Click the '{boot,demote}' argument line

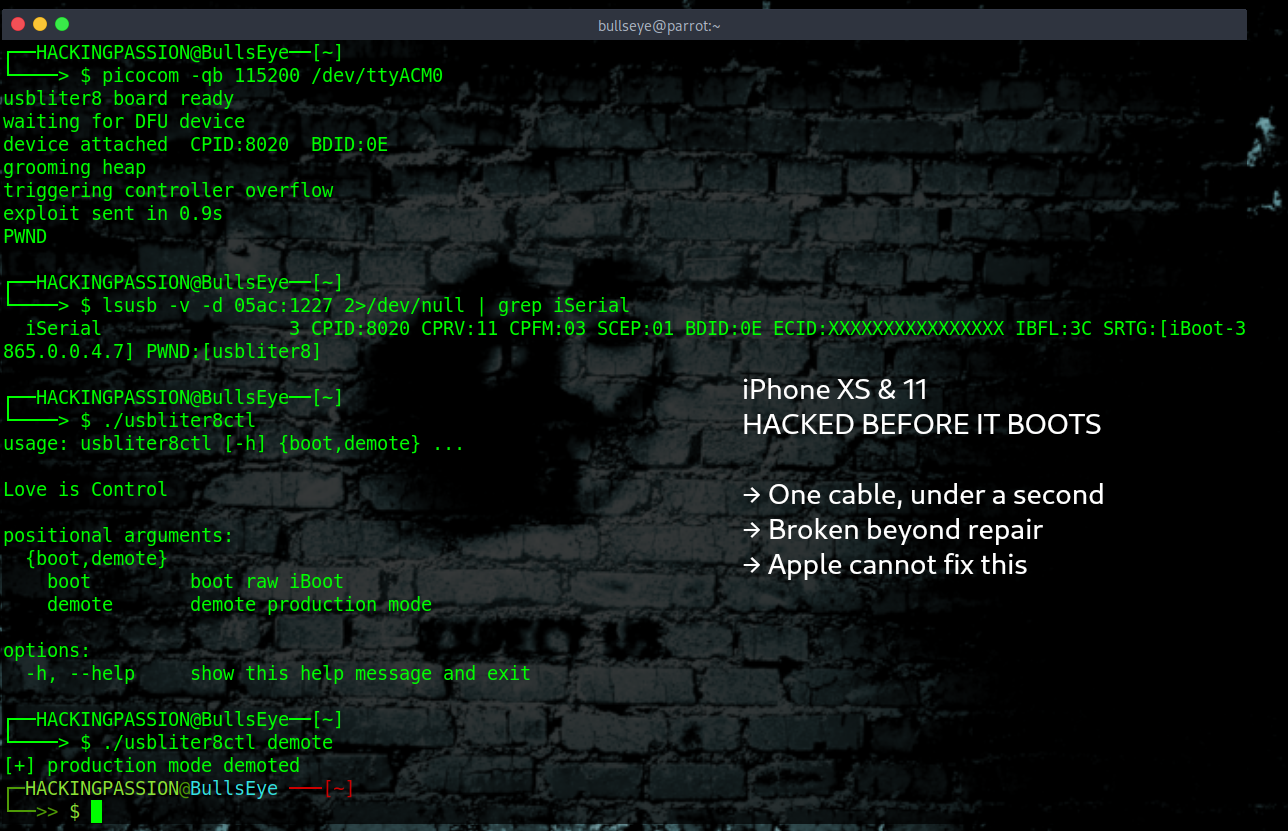point(97,559)
